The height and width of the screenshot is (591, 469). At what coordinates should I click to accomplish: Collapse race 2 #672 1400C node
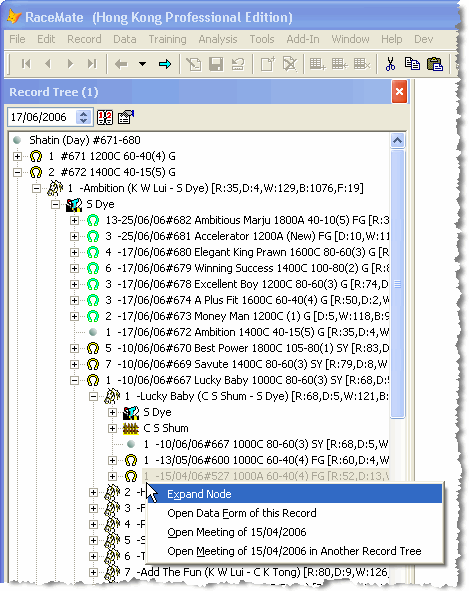click(17, 172)
